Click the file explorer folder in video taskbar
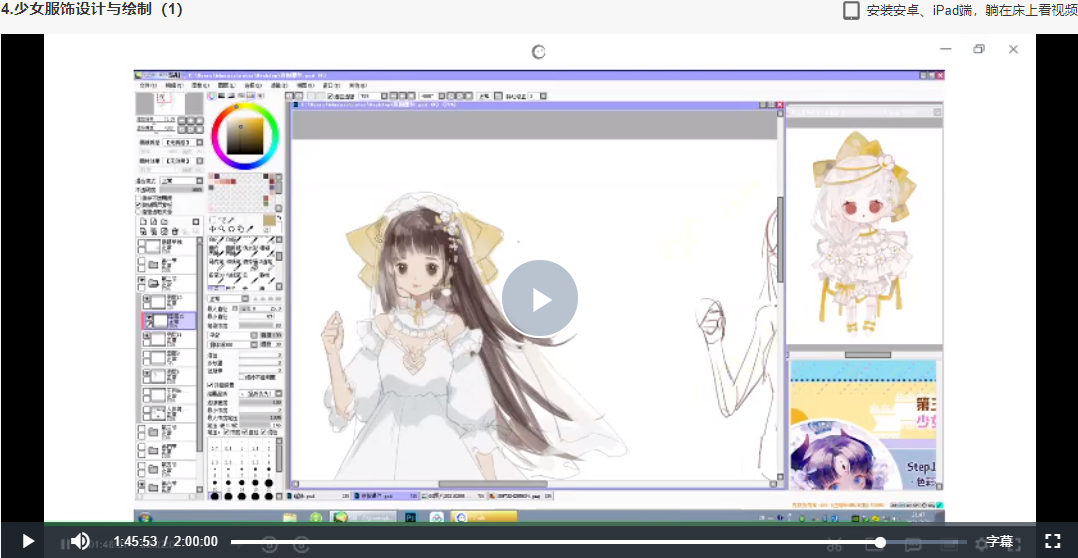 289,517
